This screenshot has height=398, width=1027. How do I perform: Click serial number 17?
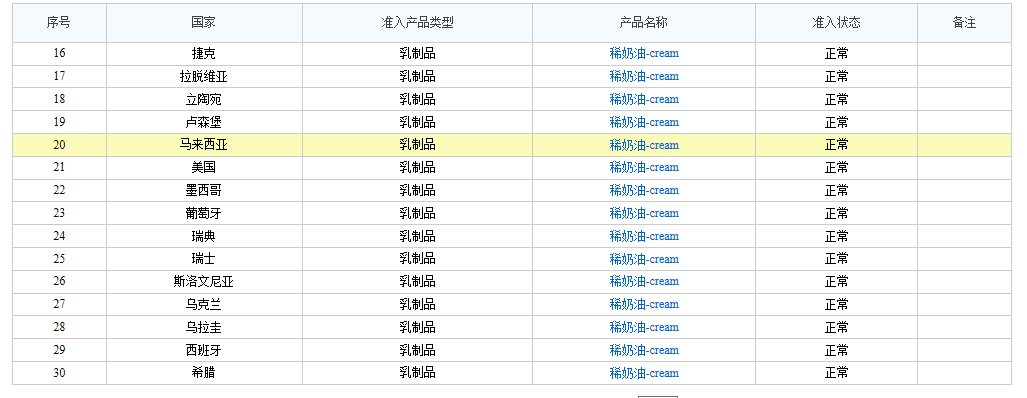[59, 77]
